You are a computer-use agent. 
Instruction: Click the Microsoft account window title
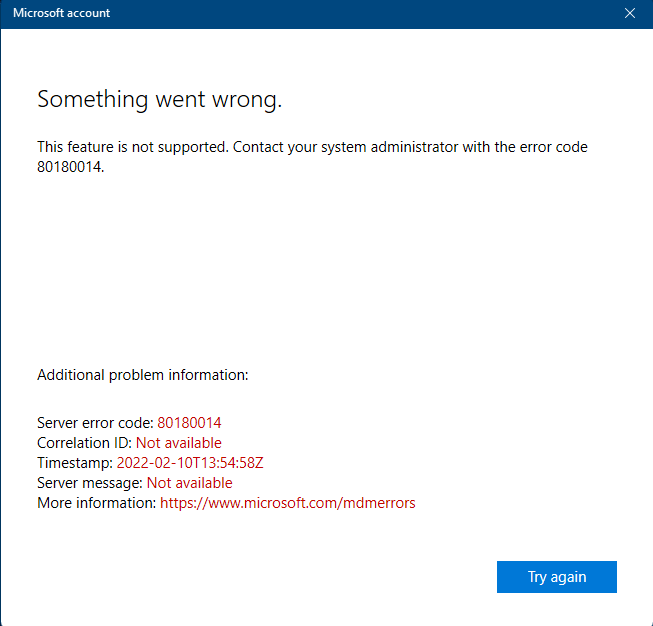pyautogui.click(x=61, y=13)
